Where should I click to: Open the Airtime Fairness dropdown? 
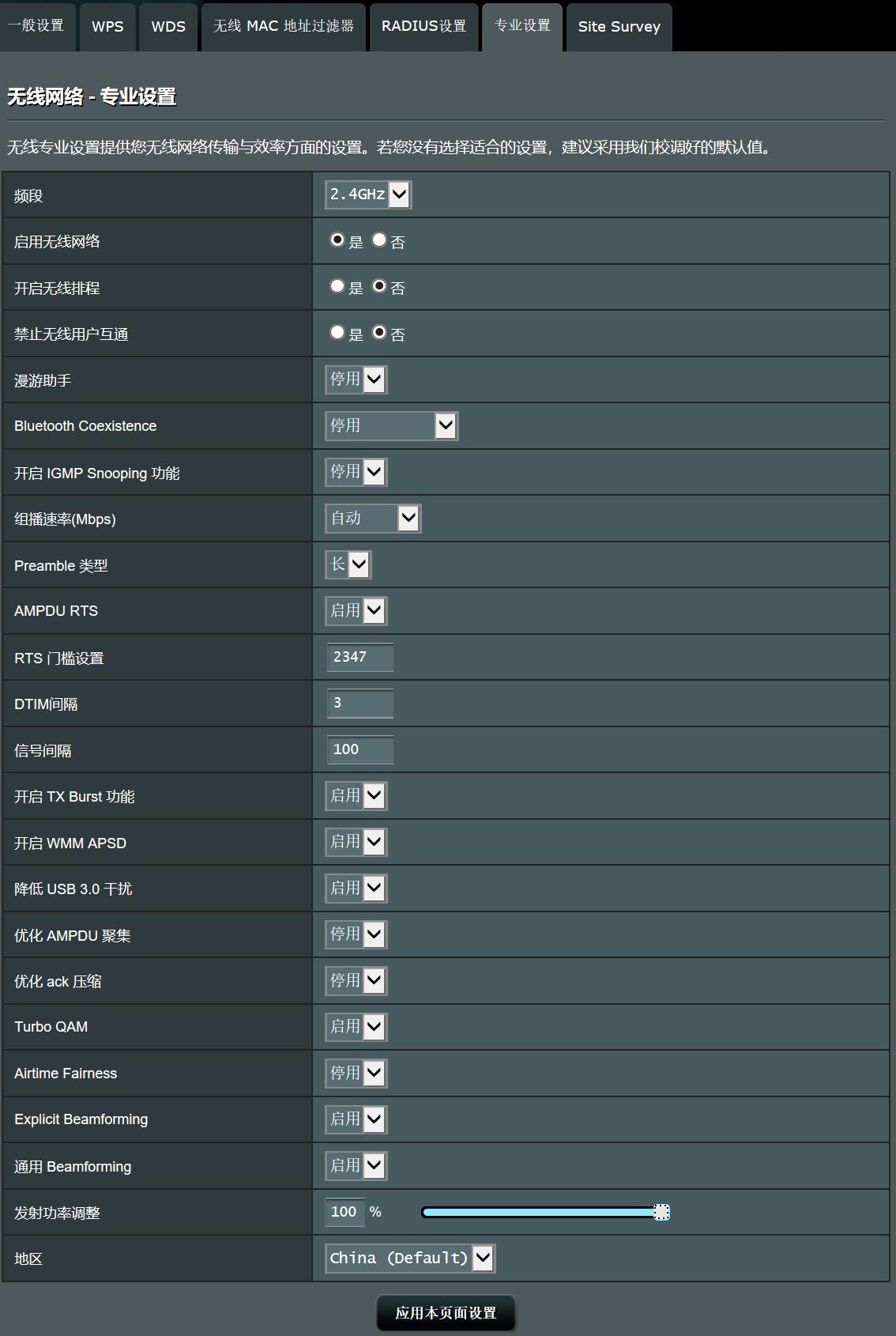point(356,1073)
